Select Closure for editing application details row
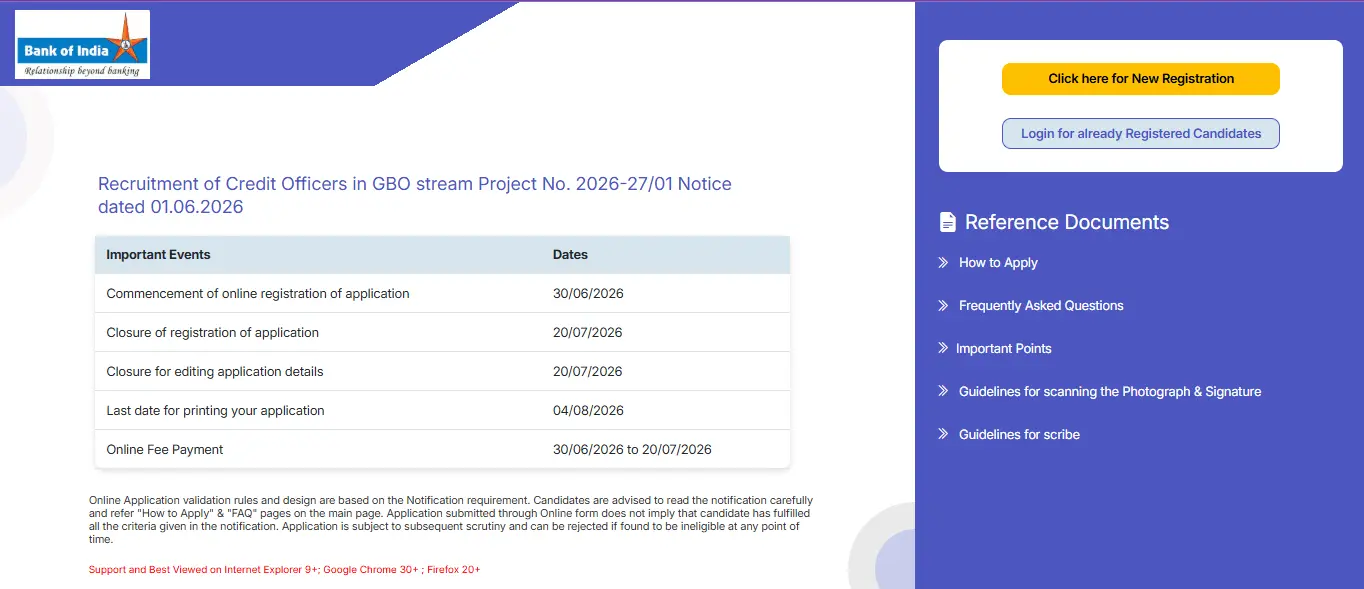Viewport: 1364px width, 589px height. pyautogui.click(x=442, y=371)
